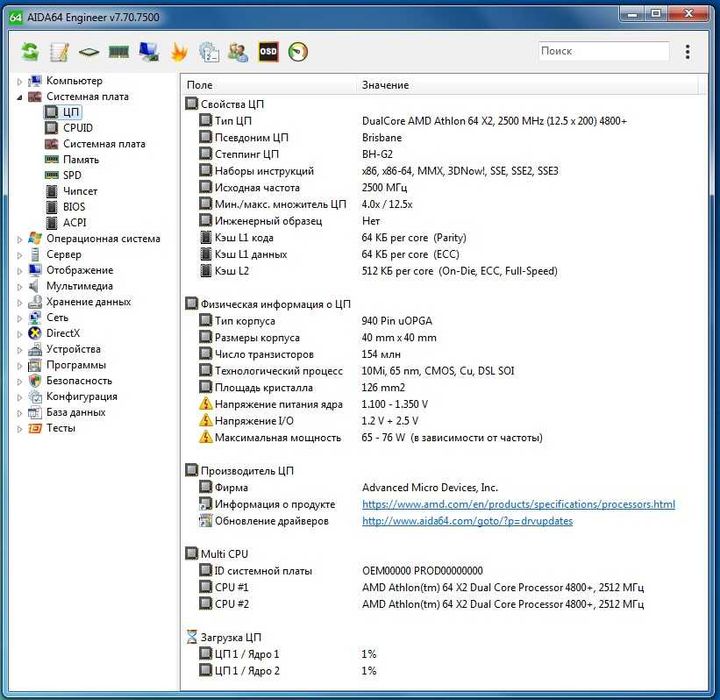The image size is (720, 700).
Task: Click the Устройства tree icon
Action: [x=35, y=350]
